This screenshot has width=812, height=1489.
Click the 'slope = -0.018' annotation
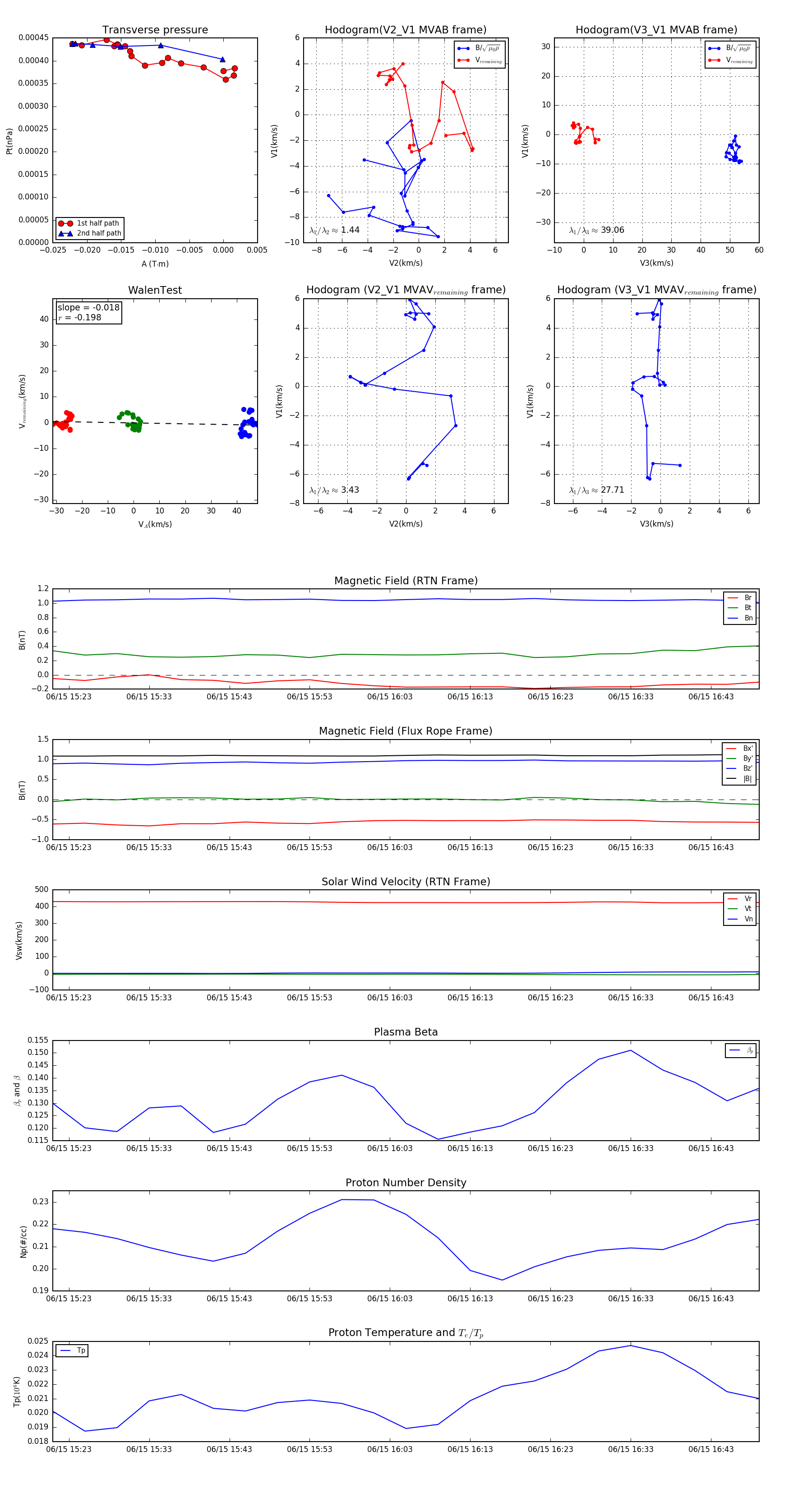pos(88,308)
